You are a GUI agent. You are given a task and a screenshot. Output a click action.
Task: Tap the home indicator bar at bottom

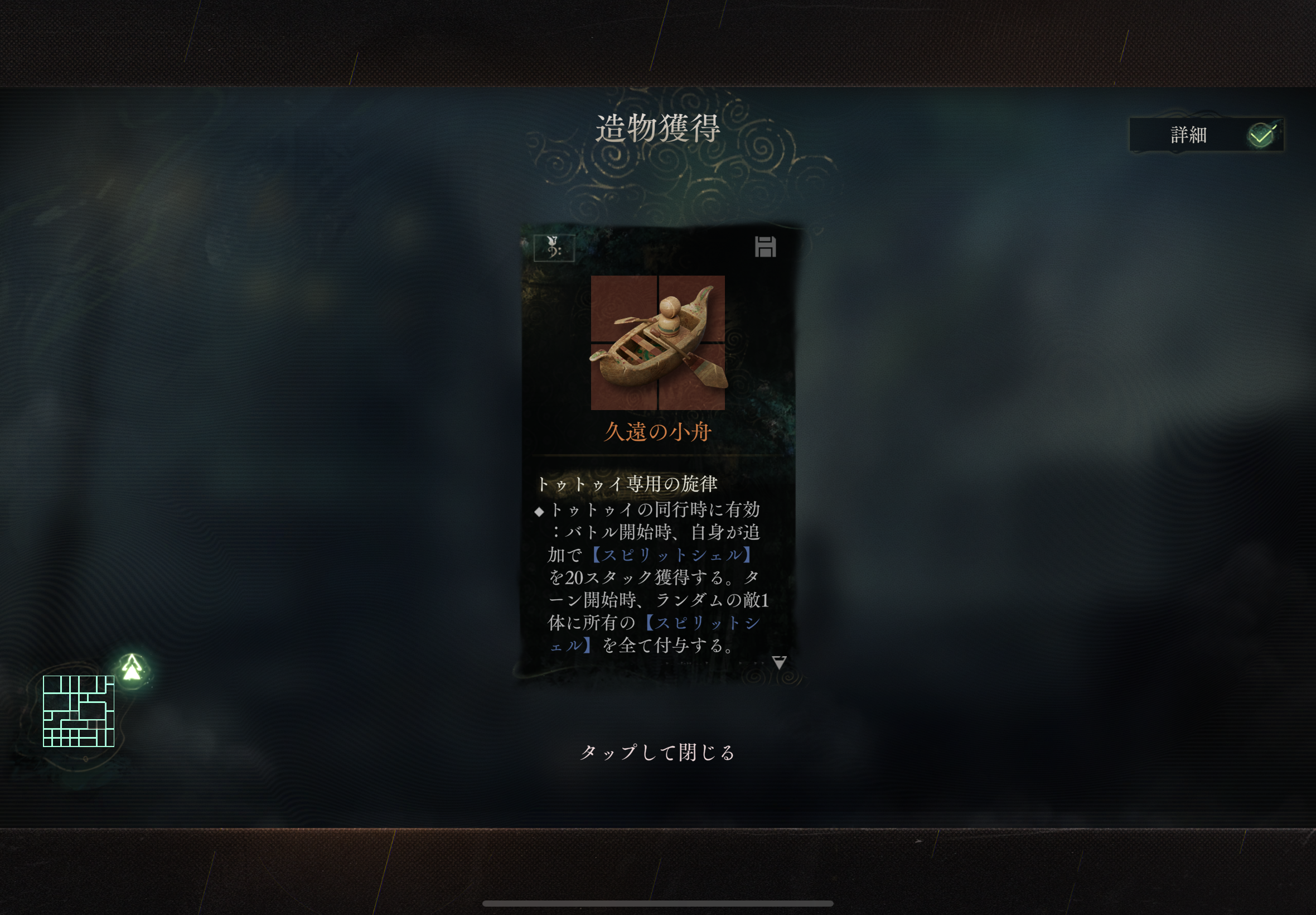[x=657, y=903]
